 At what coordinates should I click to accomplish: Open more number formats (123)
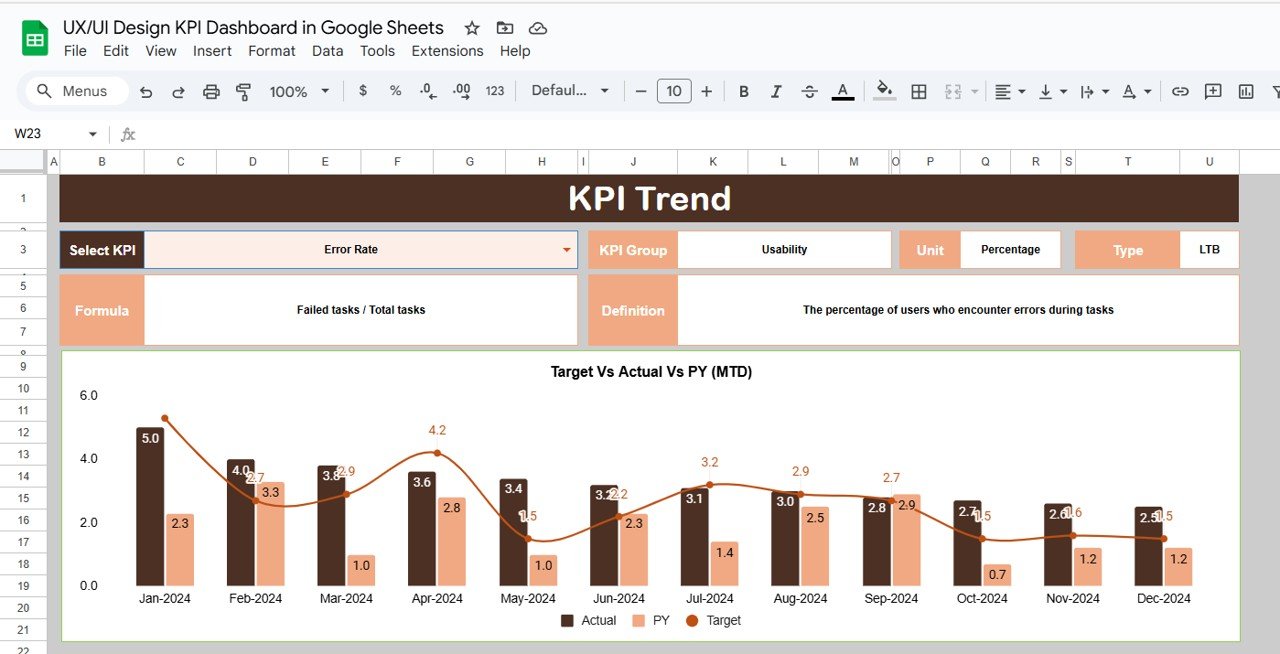click(495, 91)
